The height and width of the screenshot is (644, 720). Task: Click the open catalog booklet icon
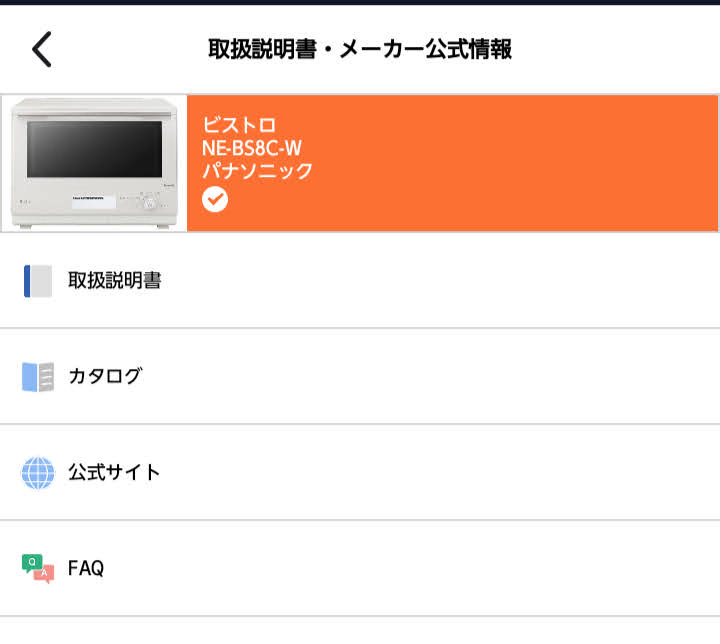[x=37, y=377]
